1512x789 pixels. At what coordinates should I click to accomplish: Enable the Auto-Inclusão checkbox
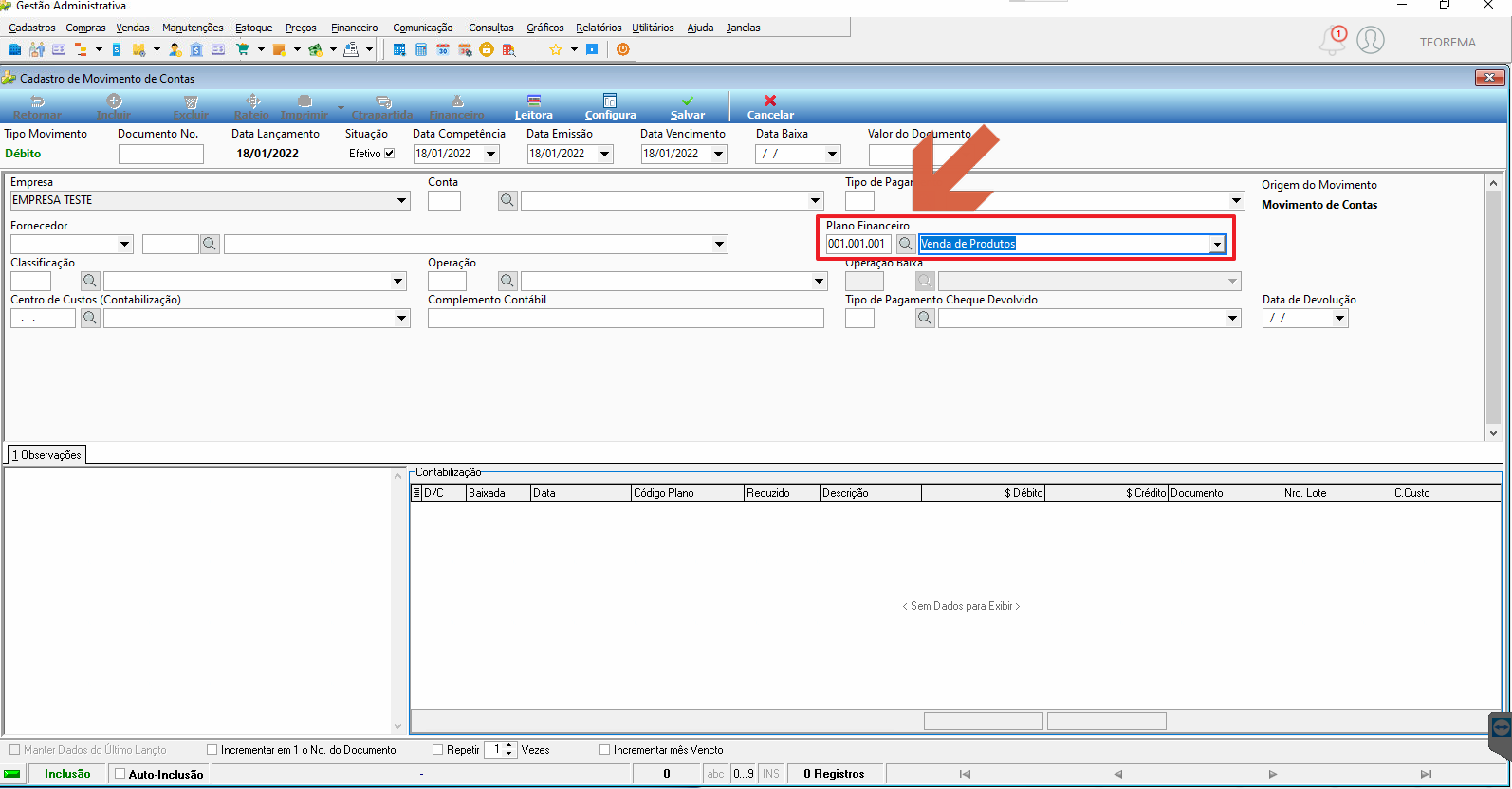tap(120, 774)
